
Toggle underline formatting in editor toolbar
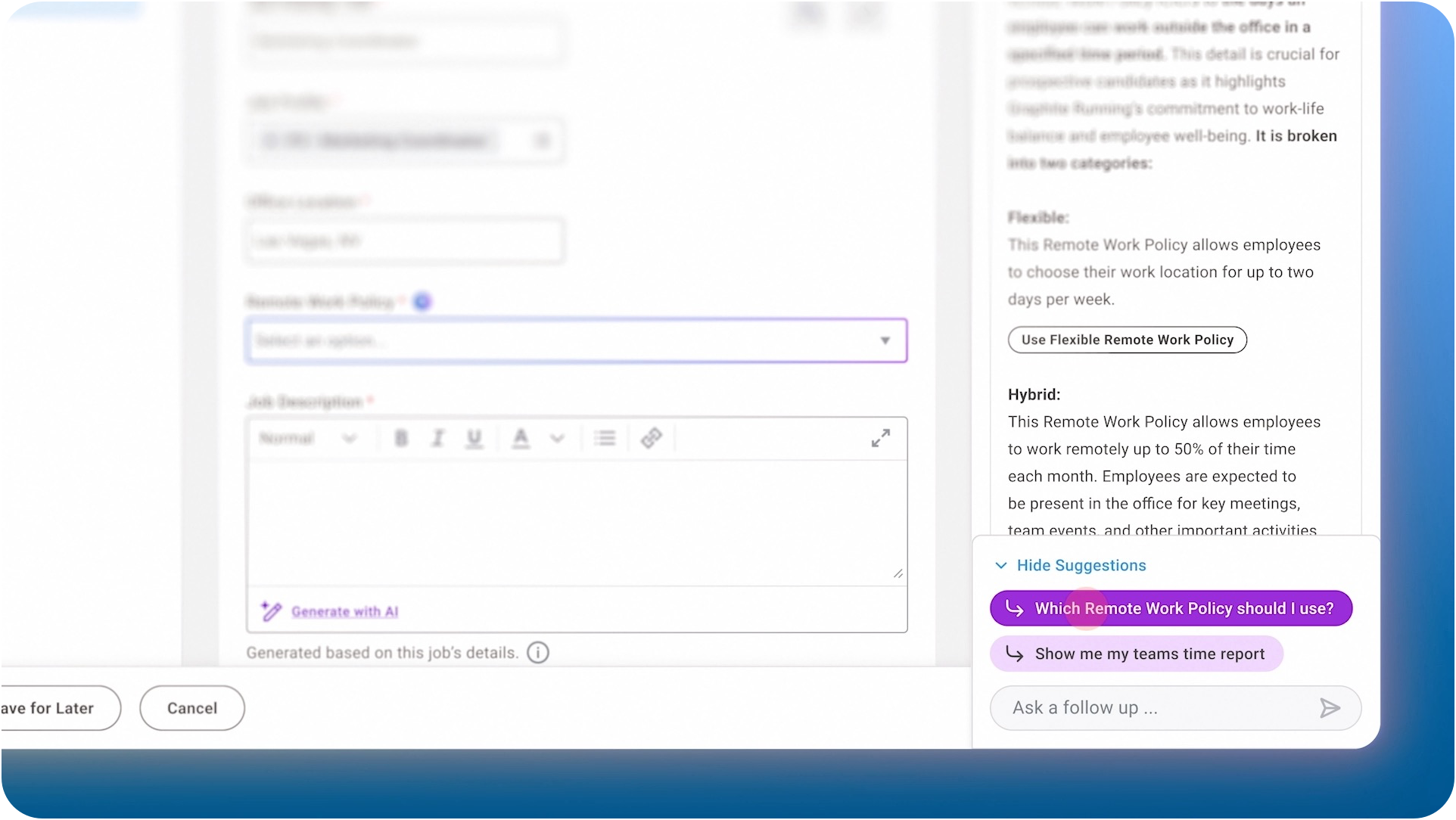tap(474, 439)
